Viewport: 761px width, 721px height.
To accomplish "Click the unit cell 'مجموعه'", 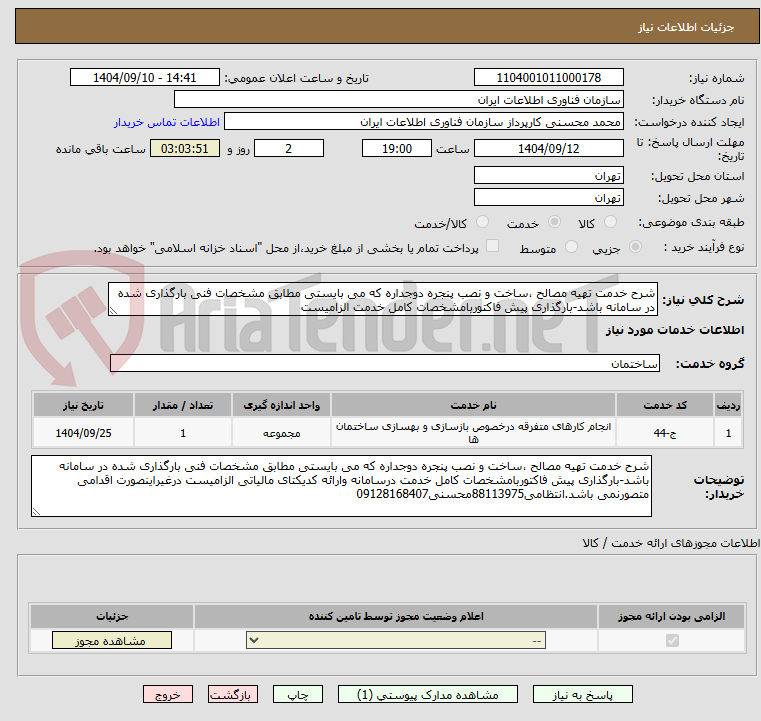I will 281,433.
